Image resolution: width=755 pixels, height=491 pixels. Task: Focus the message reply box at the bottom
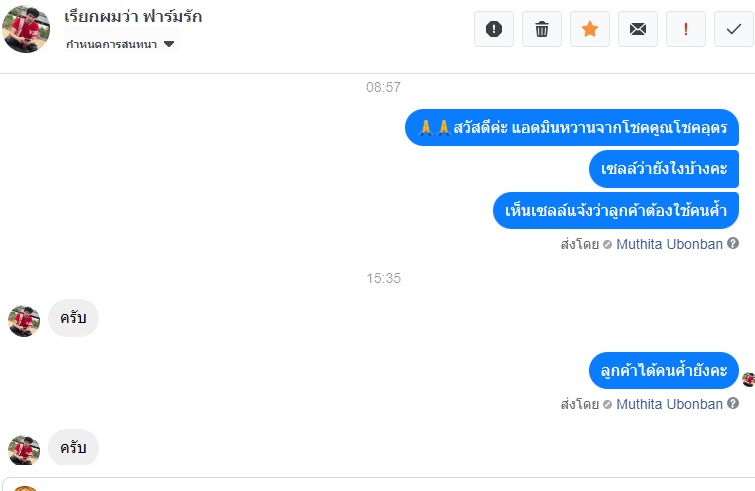click(x=378, y=484)
